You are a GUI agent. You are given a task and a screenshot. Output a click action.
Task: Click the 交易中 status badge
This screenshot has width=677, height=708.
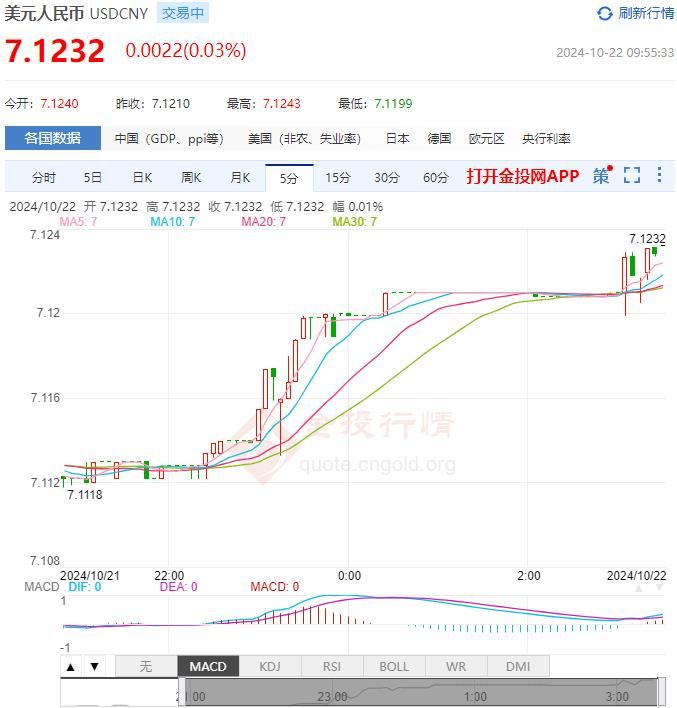click(183, 13)
